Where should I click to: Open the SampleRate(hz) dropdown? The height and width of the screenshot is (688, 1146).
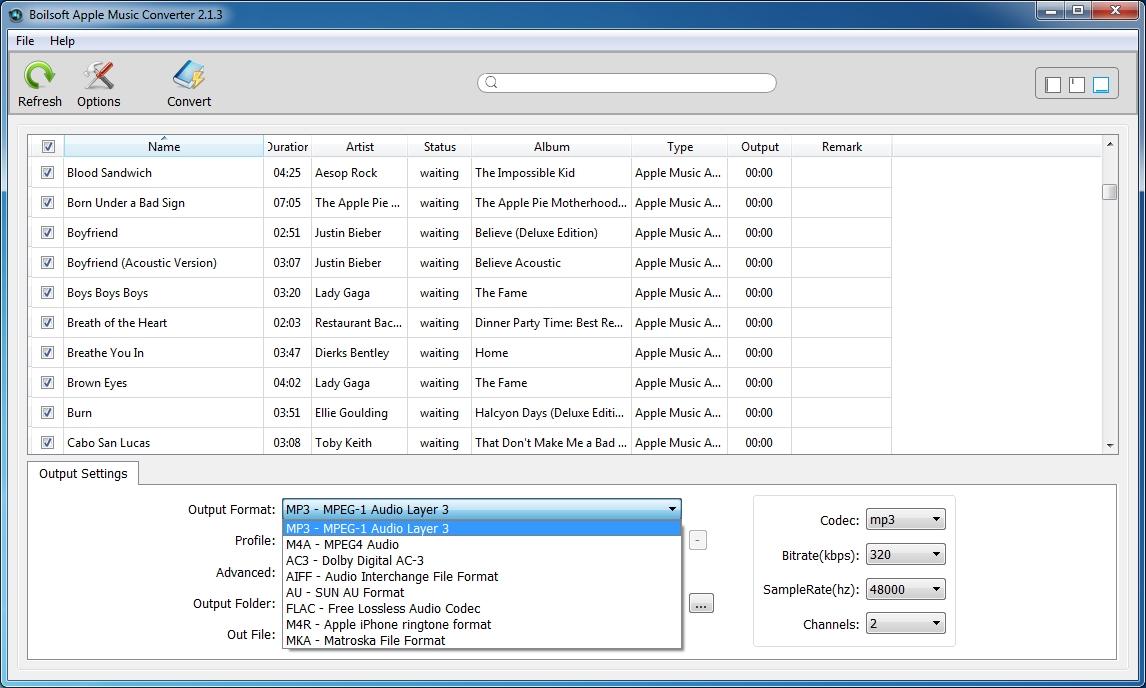(x=906, y=589)
